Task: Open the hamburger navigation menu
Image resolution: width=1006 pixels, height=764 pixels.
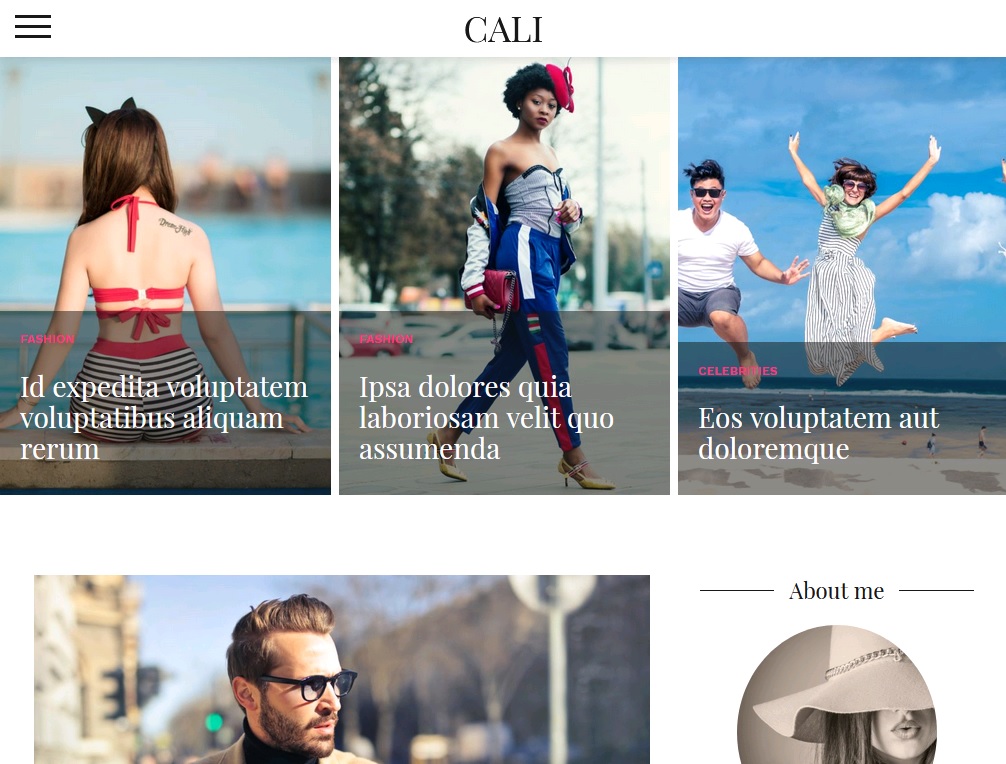Action: (33, 27)
